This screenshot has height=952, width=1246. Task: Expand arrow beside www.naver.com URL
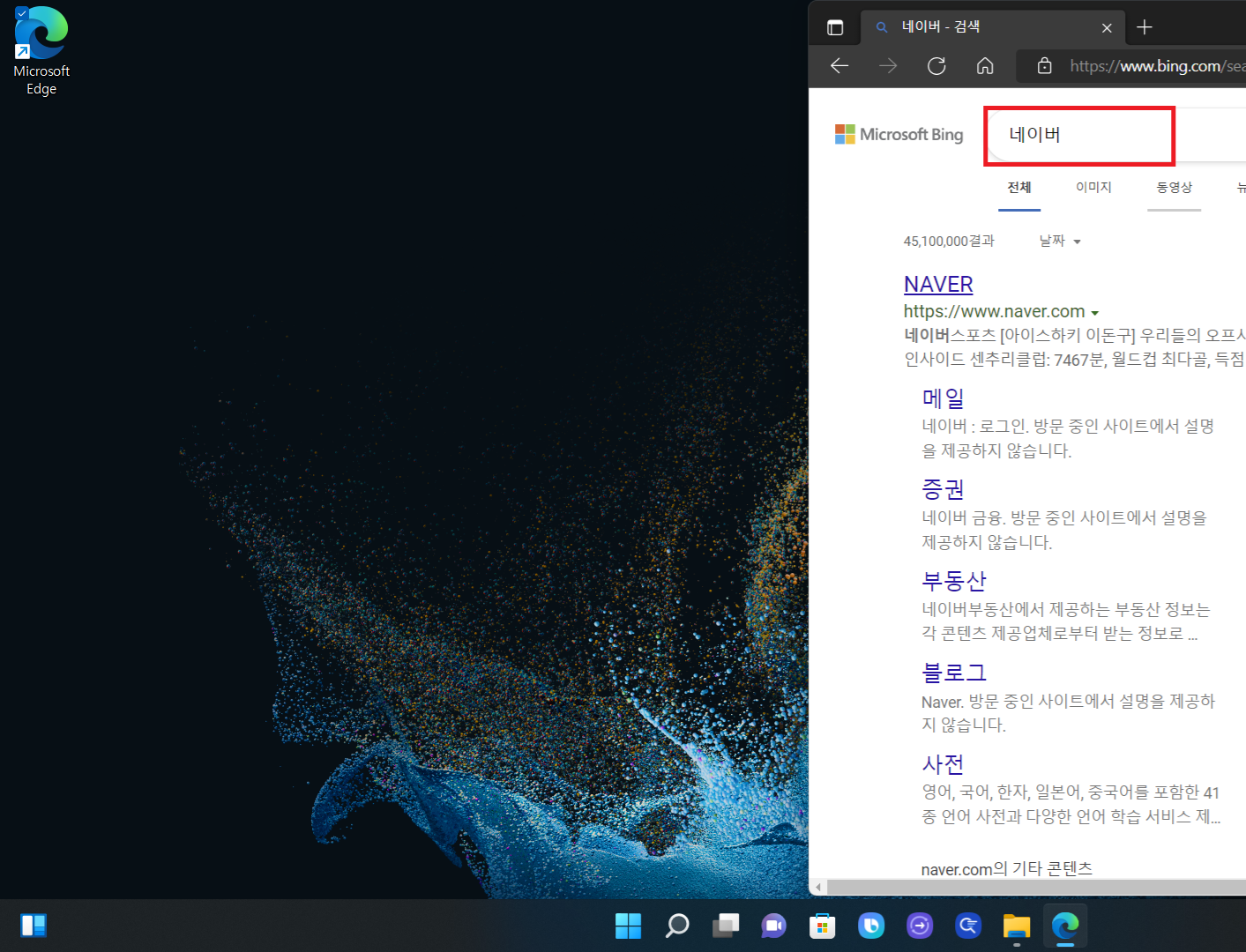coord(1094,313)
